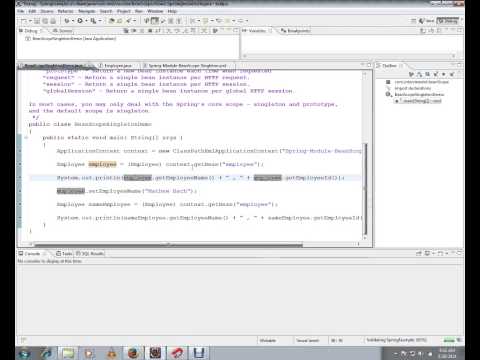Open Internet Explorer from the taskbar

(46, 353)
